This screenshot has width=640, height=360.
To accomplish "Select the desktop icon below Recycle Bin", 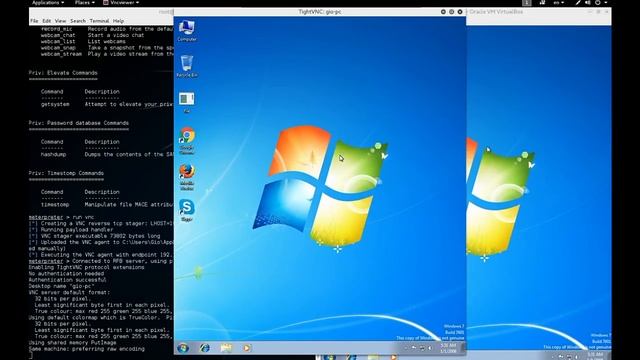I will tap(187, 102).
